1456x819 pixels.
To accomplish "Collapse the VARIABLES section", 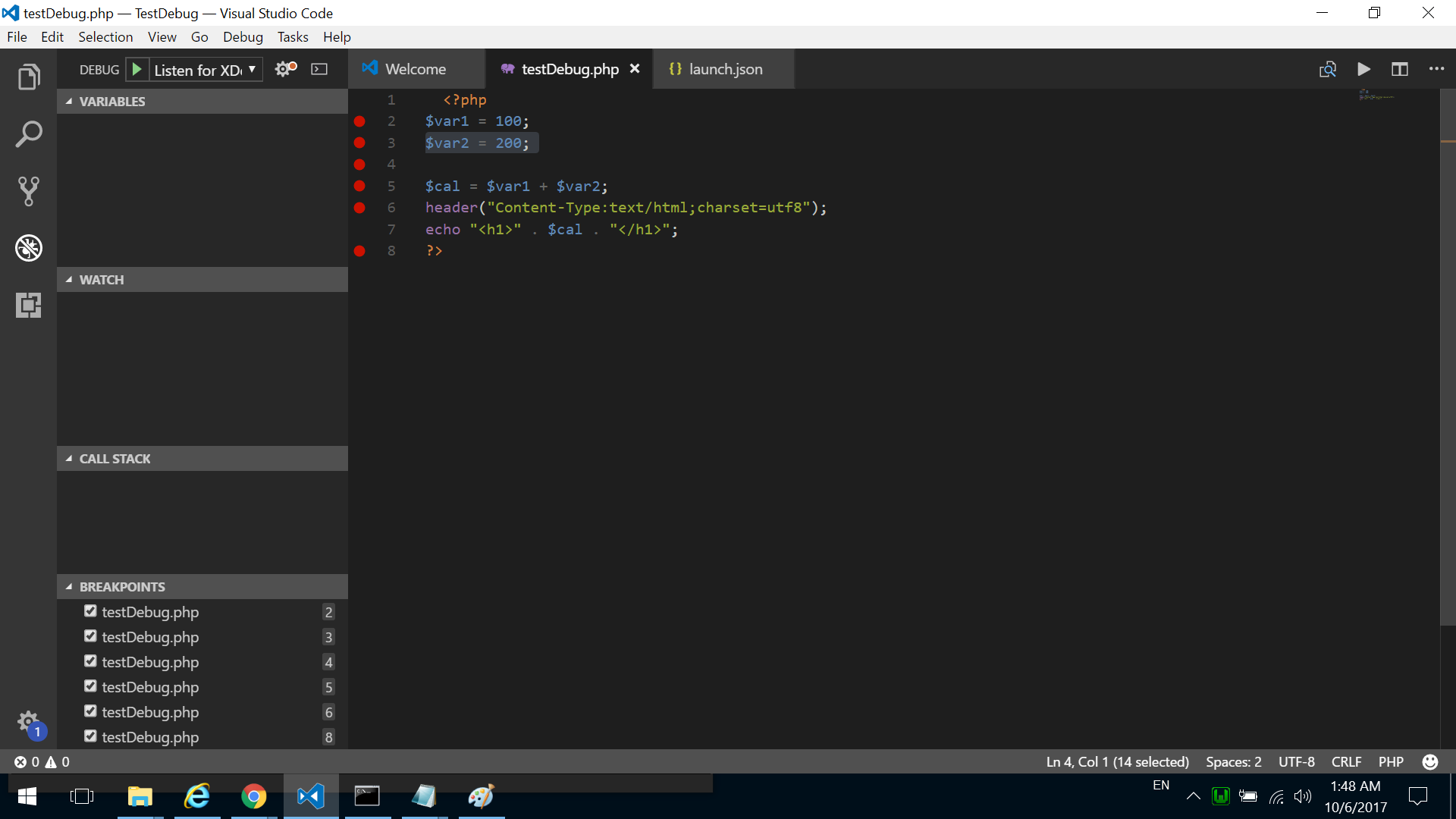I will click(202, 102).
